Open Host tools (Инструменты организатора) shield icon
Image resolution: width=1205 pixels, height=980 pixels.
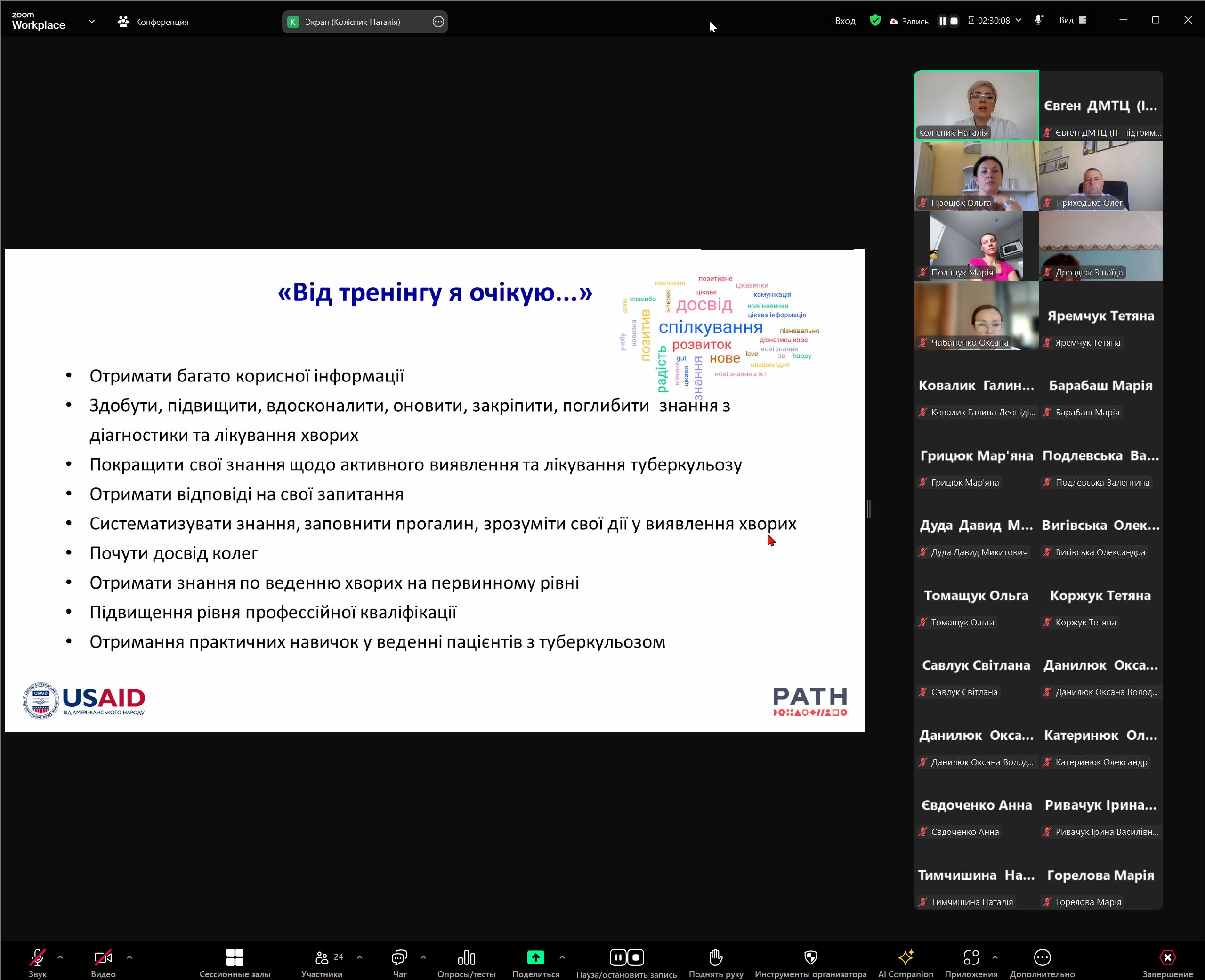coord(810,957)
